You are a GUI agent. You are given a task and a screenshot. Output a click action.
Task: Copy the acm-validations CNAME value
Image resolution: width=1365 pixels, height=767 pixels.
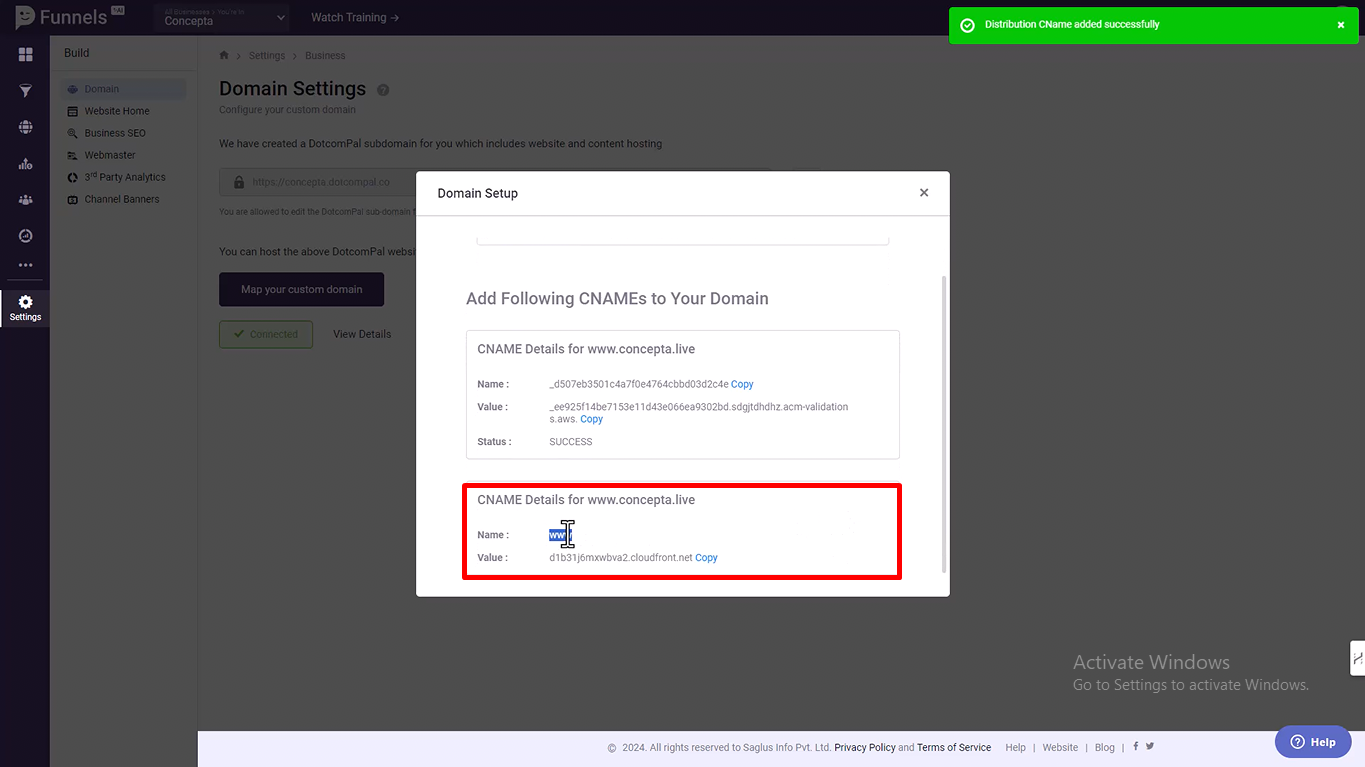click(591, 419)
